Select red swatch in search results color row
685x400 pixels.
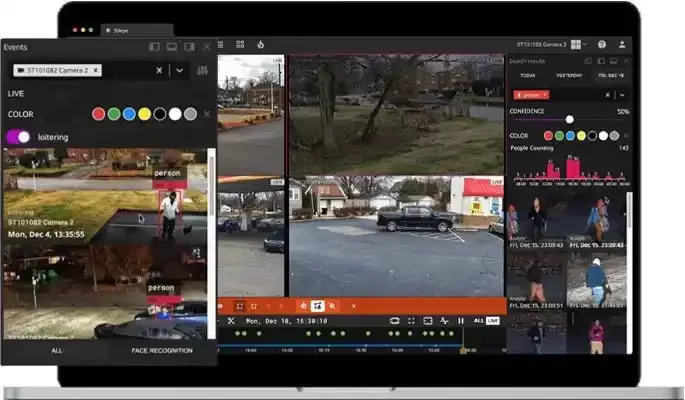pos(548,136)
